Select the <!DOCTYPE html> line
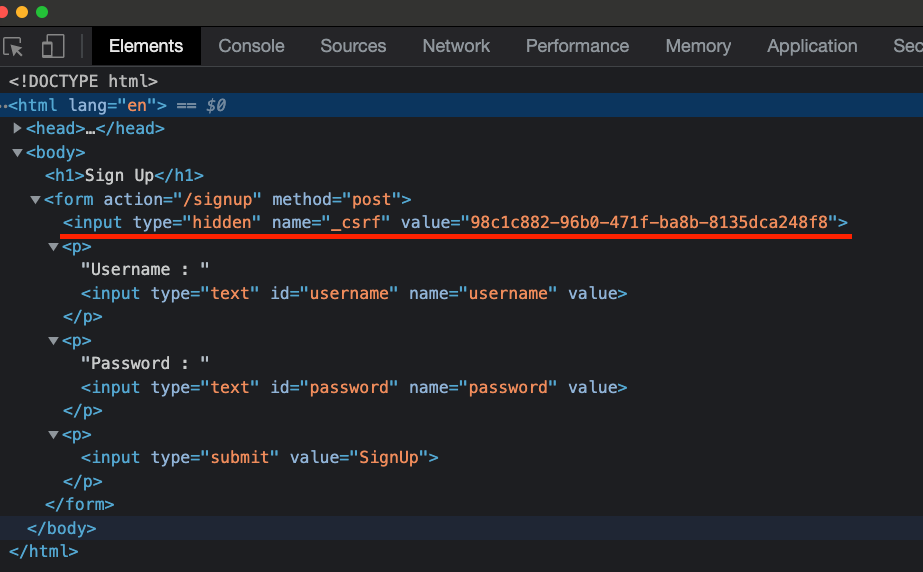The image size is (923, 572). coord(83,81)
